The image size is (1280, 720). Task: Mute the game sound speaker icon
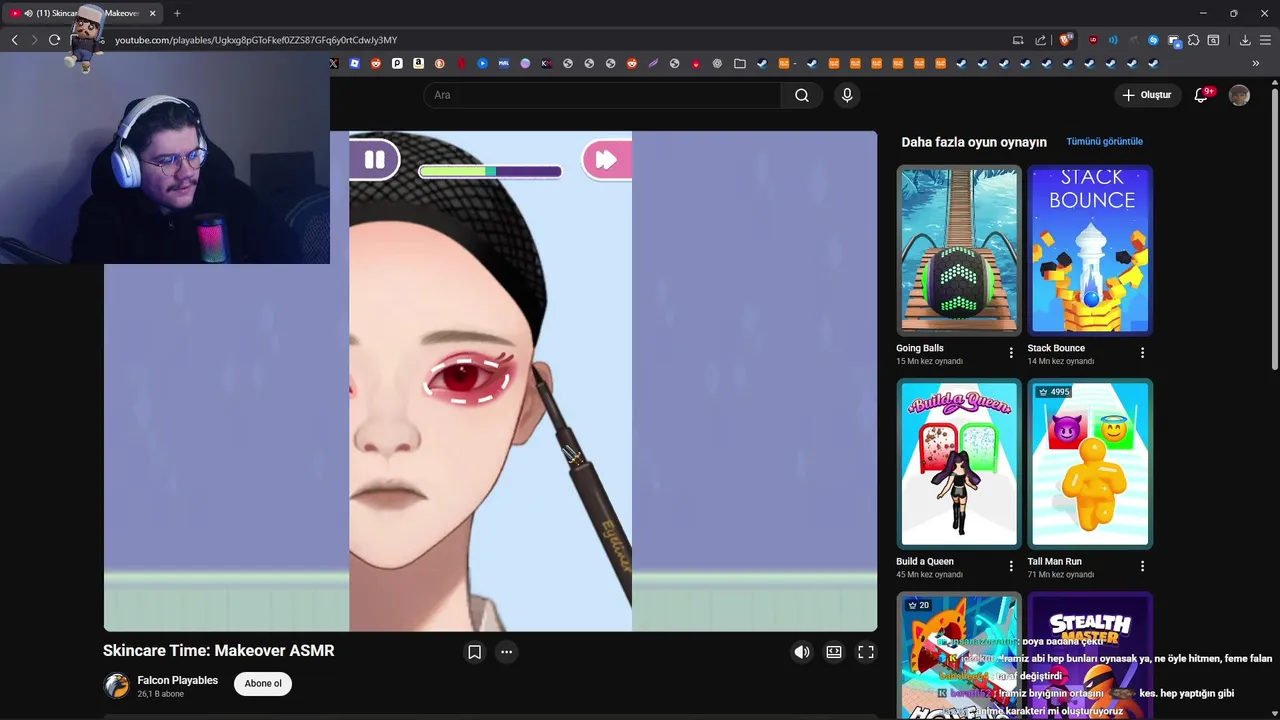pyautogui.click(x=802, y=652)
